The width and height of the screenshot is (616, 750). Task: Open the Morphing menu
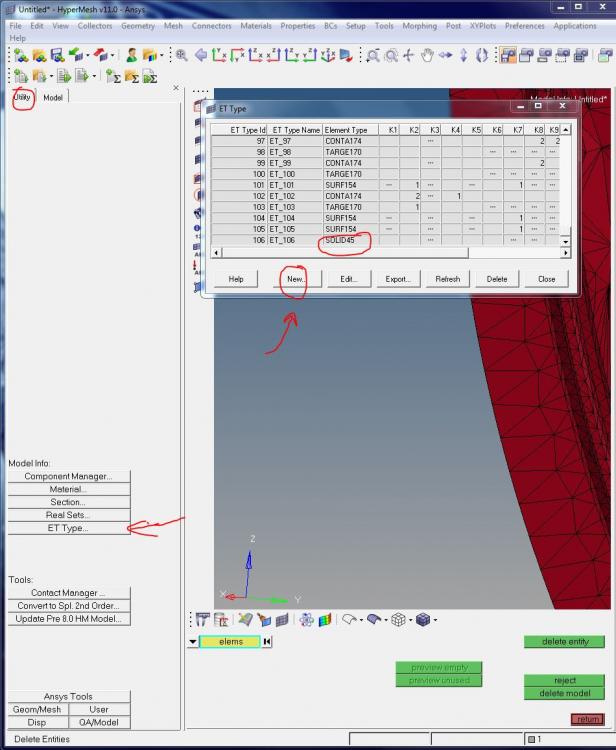click(419, 26)
